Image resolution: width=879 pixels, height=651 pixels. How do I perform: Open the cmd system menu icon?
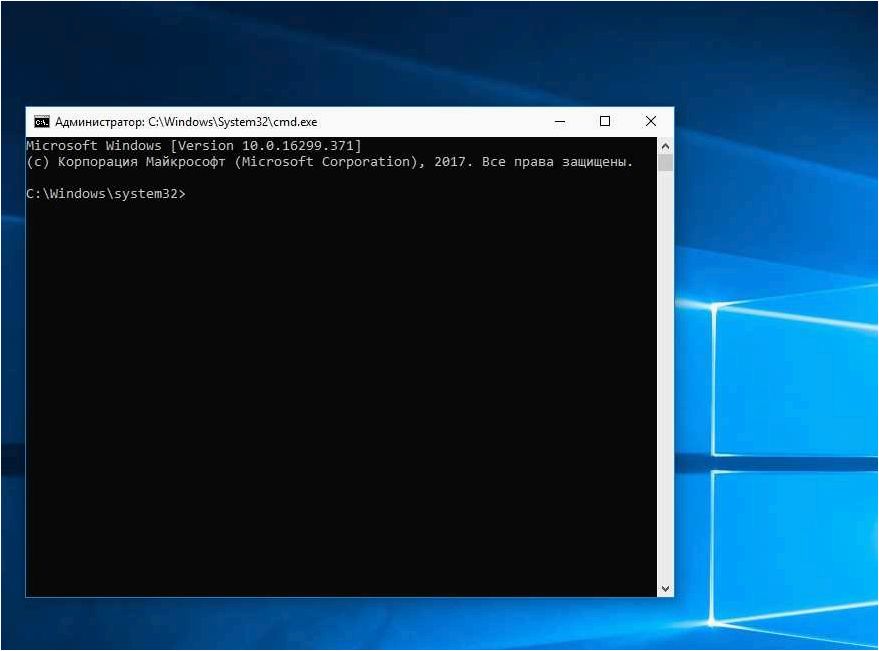click(x=41, y=122)
